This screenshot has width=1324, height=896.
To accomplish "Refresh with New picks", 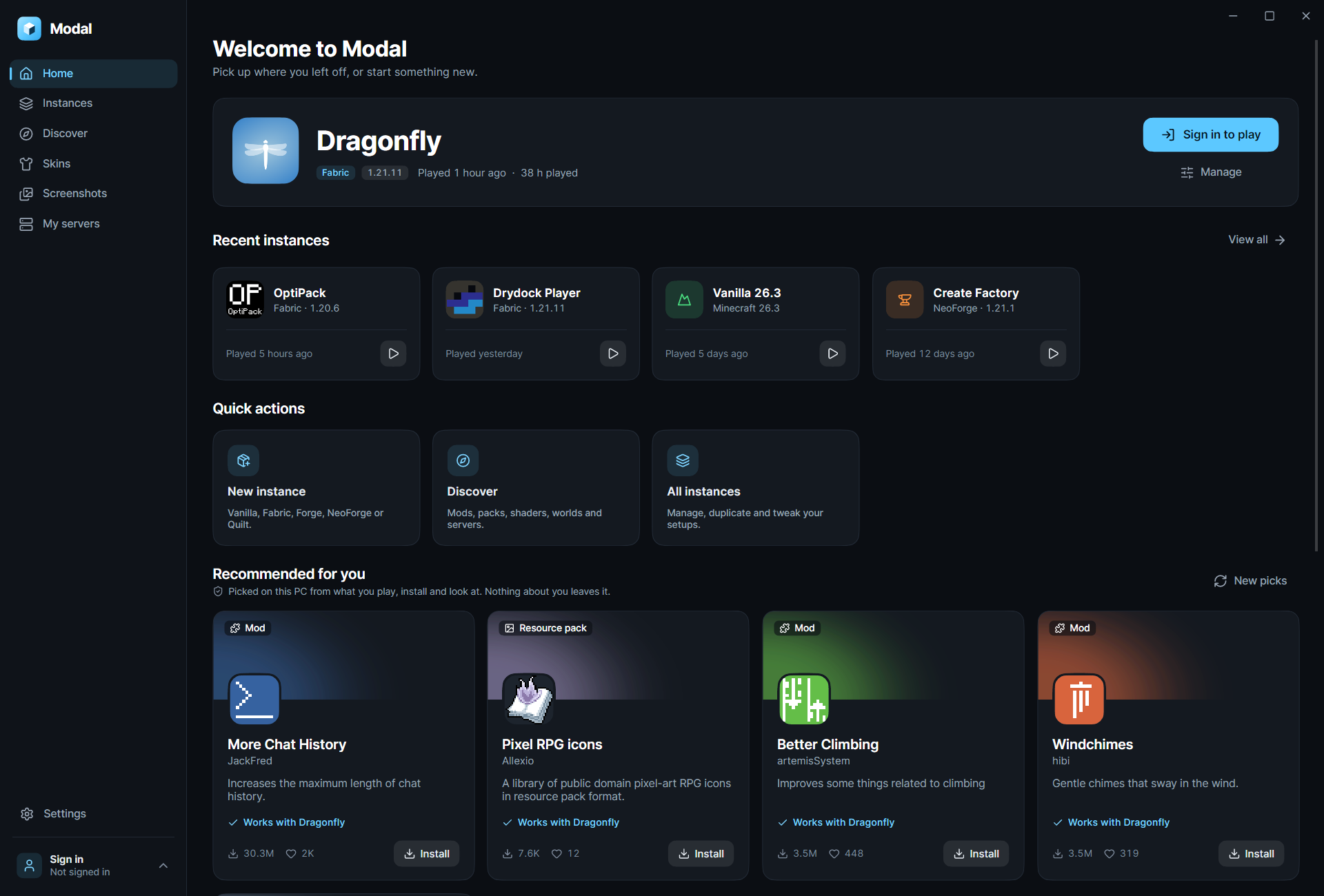I will click(x=1250, y=581).
